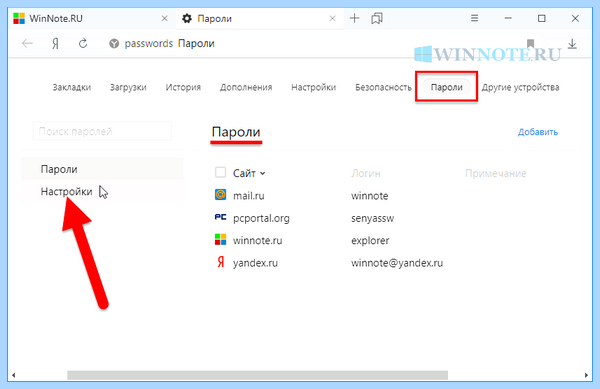Open the tab manager icon beside plus
The width and height of the screenshot is (600, 389).
coord(377,18)
